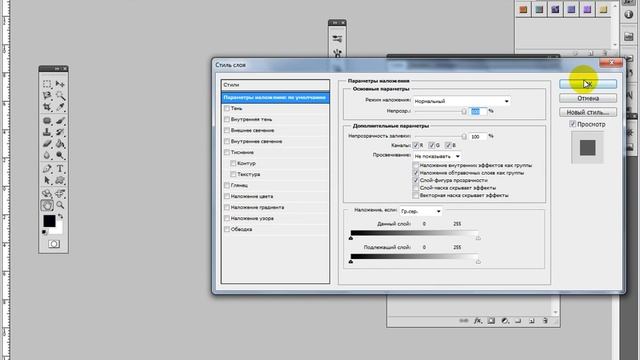
Task: Enable the Обводка checkbox
Action: coord(227,229)
